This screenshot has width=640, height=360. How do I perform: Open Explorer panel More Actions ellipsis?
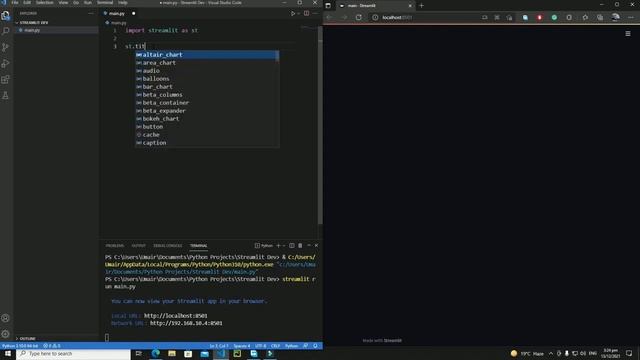coord(91,13)
